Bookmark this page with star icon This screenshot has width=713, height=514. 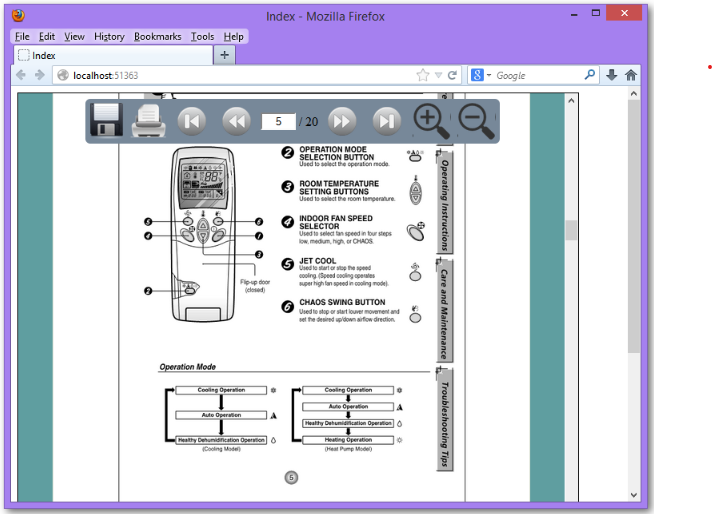tap(423, 75)
